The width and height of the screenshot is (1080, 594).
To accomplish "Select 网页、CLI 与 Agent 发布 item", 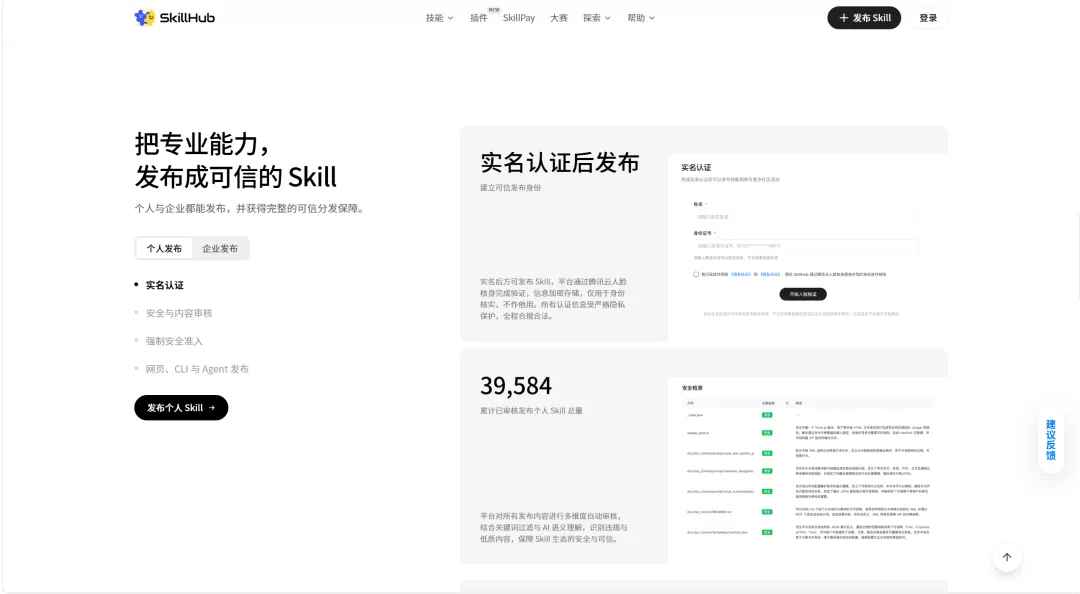I will pos(197,369).
